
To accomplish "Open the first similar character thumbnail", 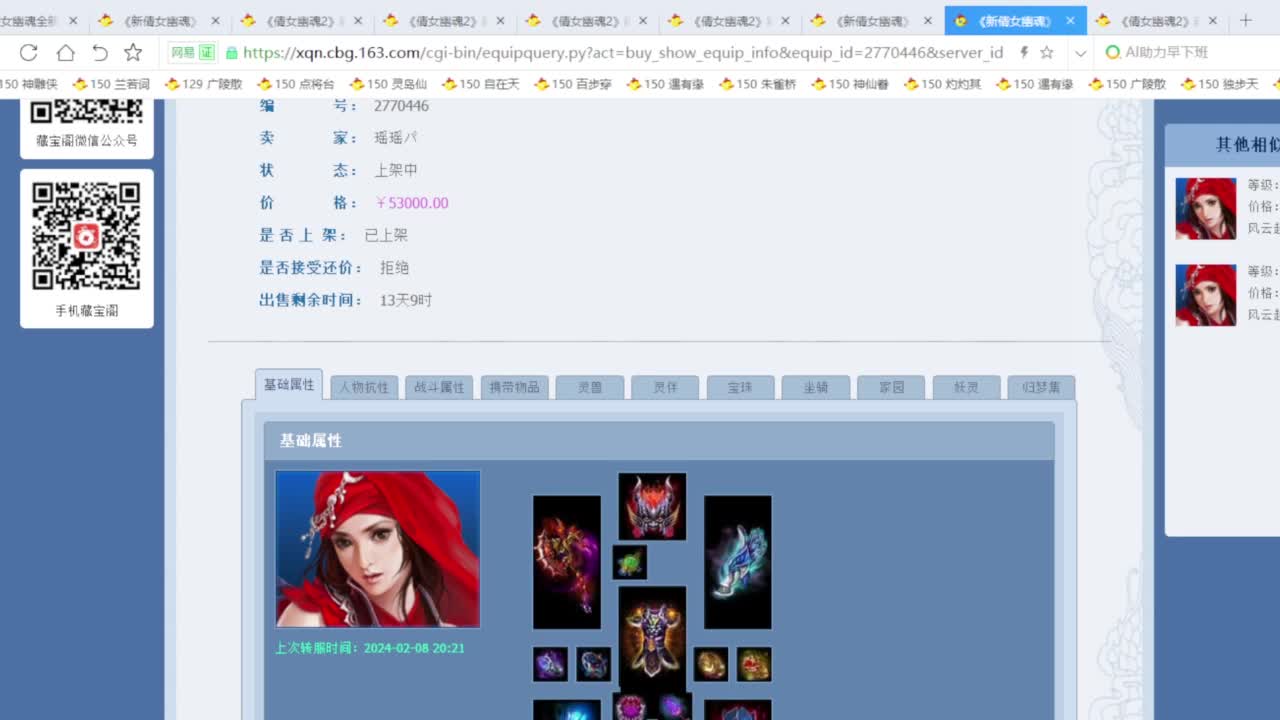I will pyautogui.click(x=1205, y=209).
